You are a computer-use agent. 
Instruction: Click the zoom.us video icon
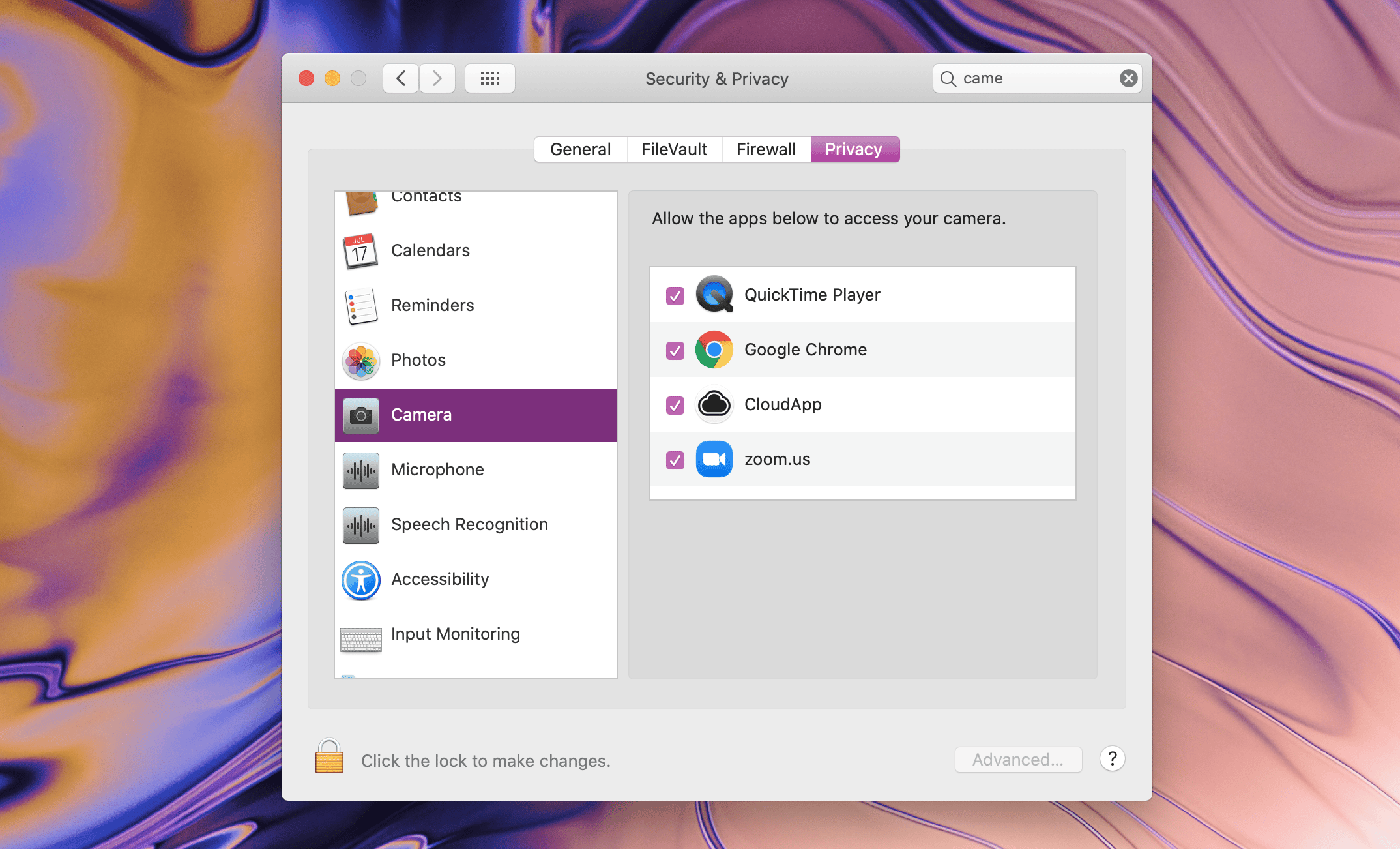714,459
